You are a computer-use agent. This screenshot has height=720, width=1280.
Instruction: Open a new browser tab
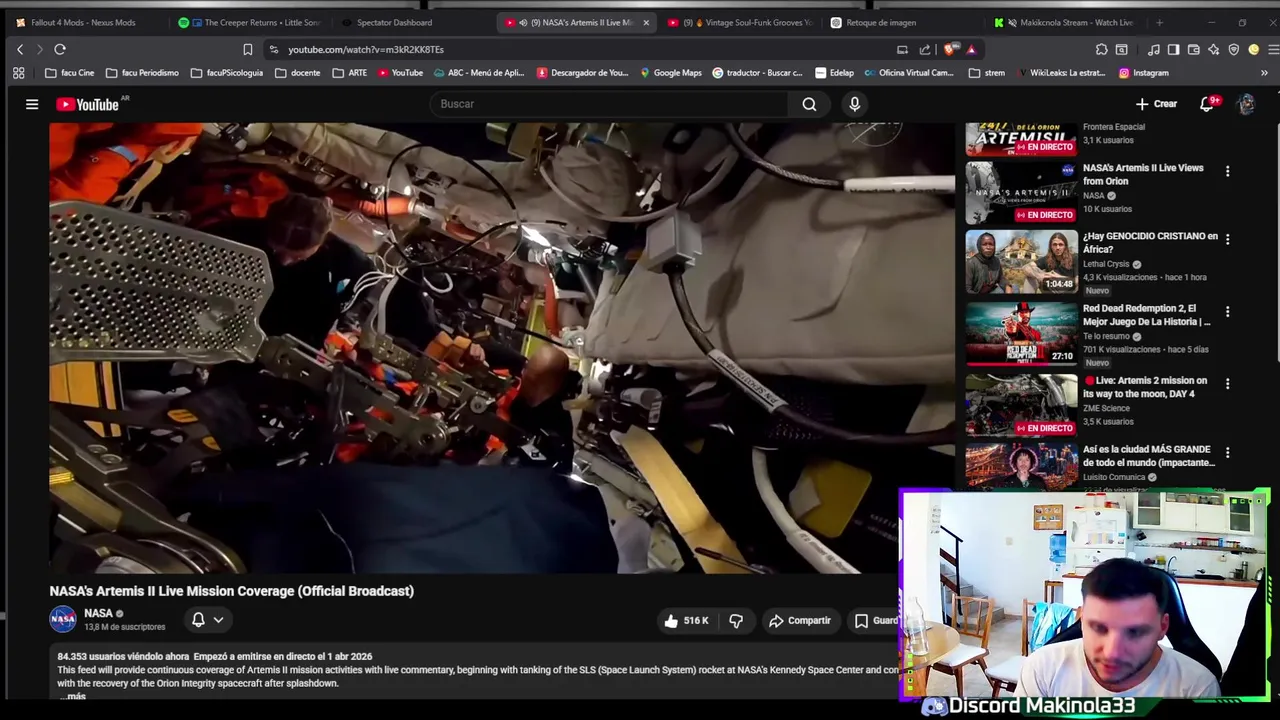pos(1160,22)
